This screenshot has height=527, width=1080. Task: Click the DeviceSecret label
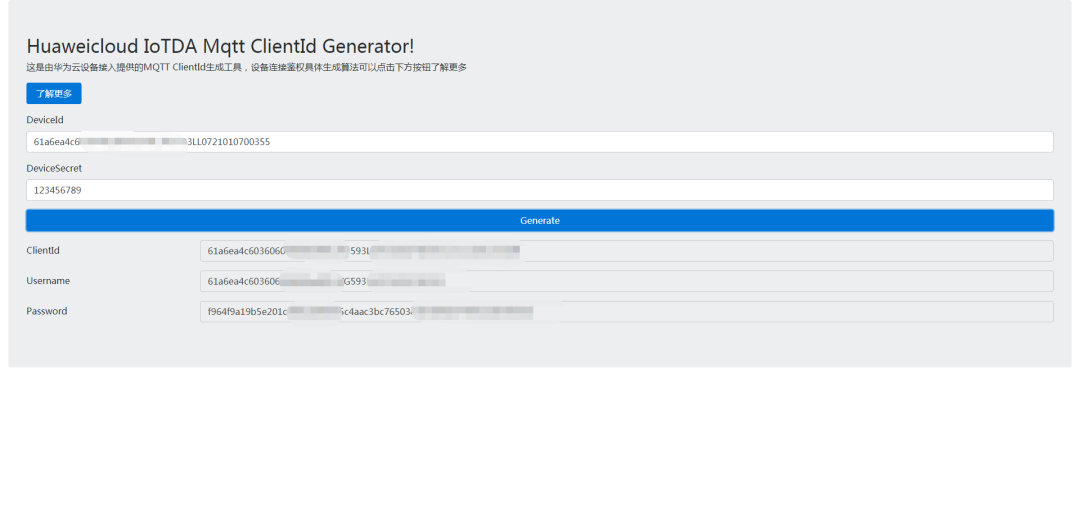click(x=54, y=168)
